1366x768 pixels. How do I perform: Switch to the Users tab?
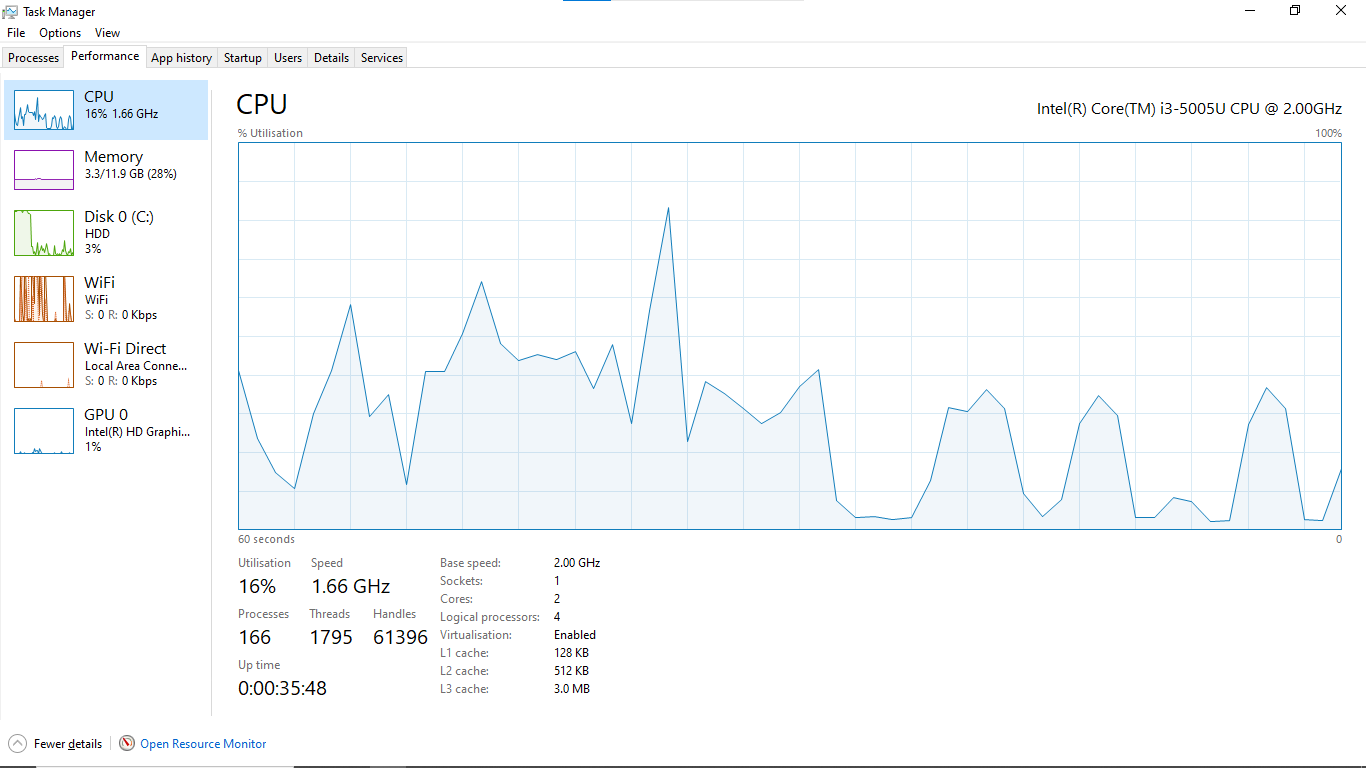[288, 58]
